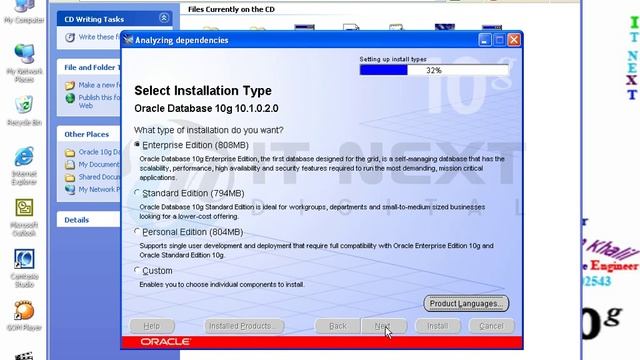This screenshot has width=640, height=360.
Task: Open My Computer desktop icon
Action: click(24, 11)
